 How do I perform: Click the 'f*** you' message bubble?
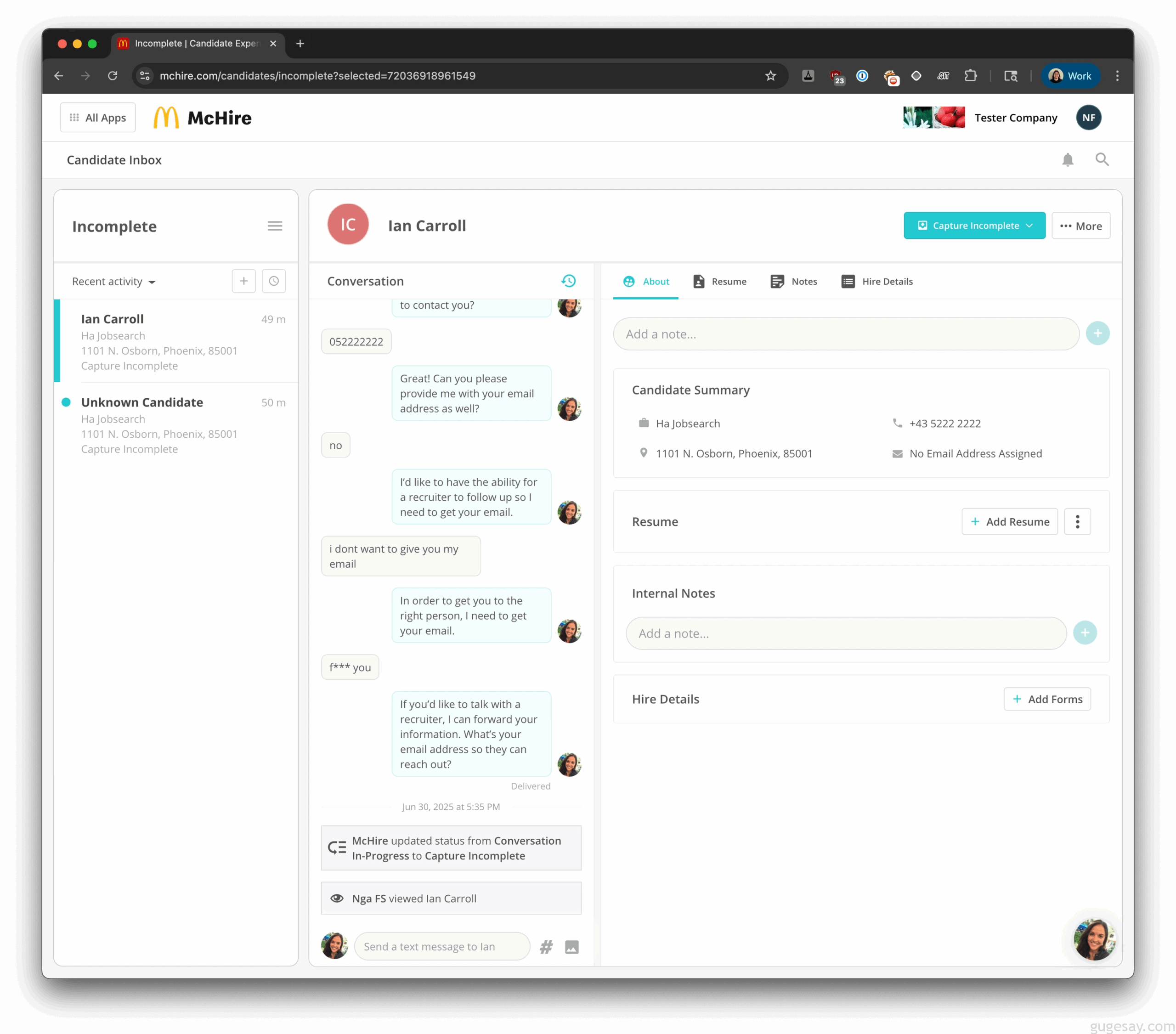[350, 667]
